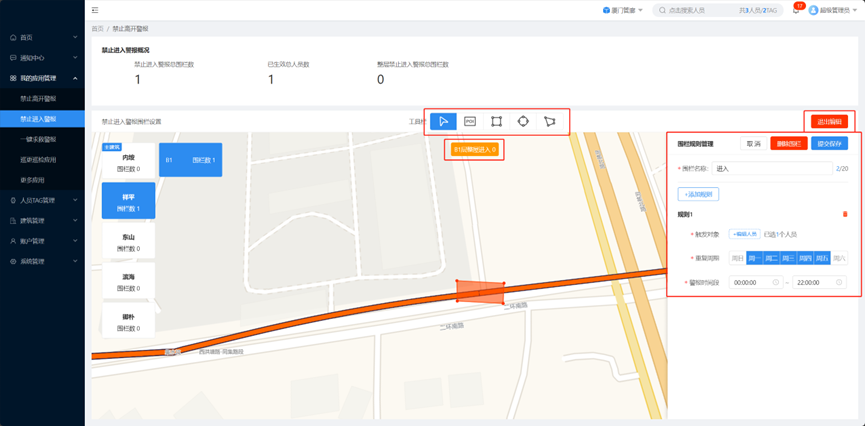The height and width of the screenshot is (426, 865).
Task: Open 禁止离开警报 in the sidebar menu
Action: pos(38,99)
